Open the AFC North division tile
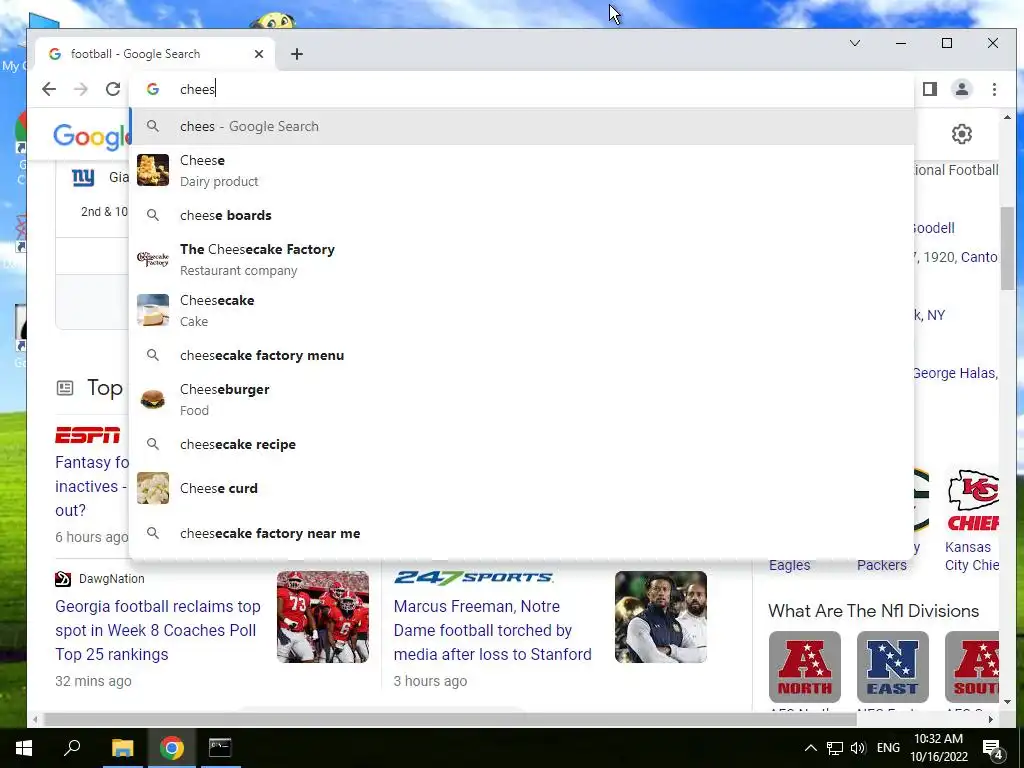The image size is (1024, 768). click(x=805, y=667)
